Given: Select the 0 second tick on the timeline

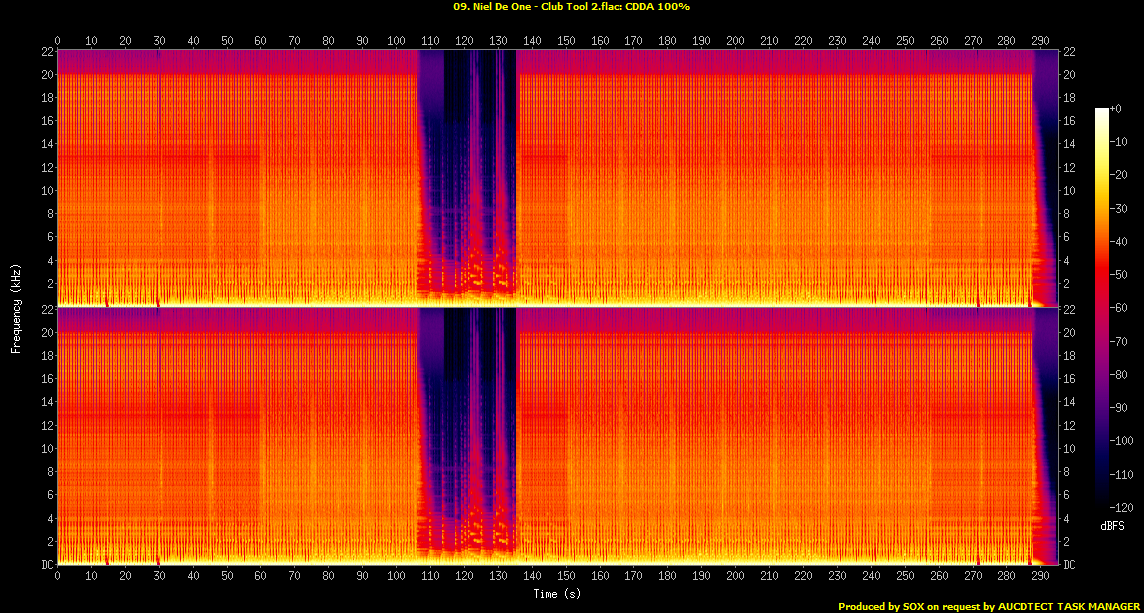Looking at the screenshot, I should coord(57,41).
